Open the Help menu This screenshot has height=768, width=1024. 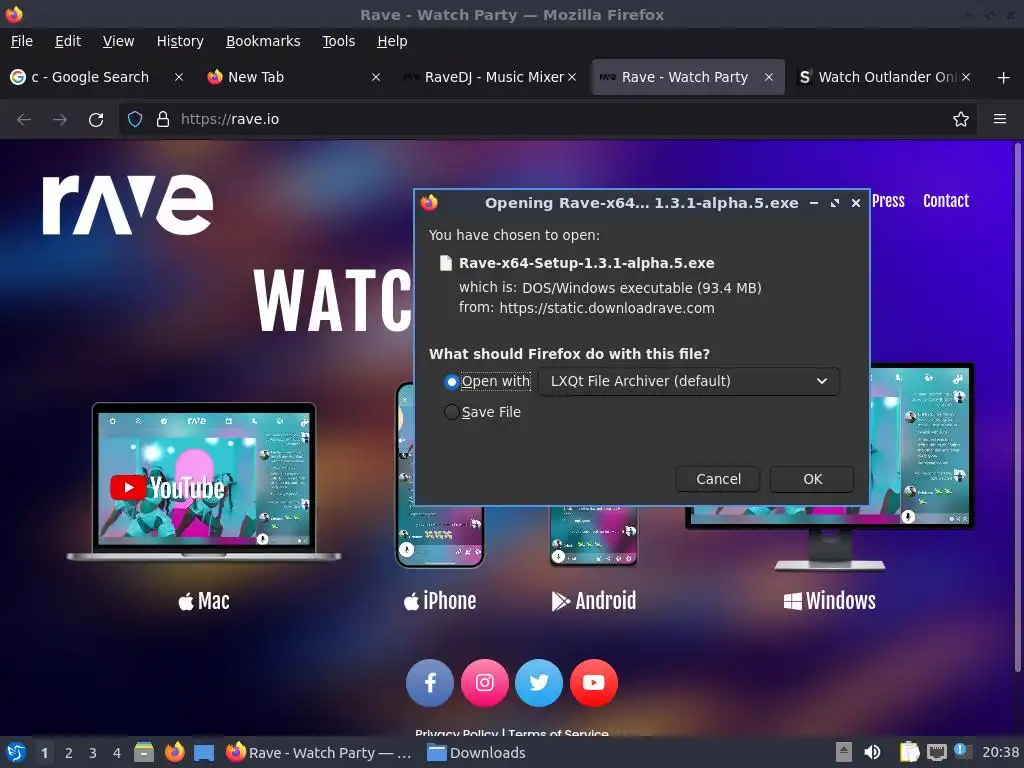[x=392, y=41]
